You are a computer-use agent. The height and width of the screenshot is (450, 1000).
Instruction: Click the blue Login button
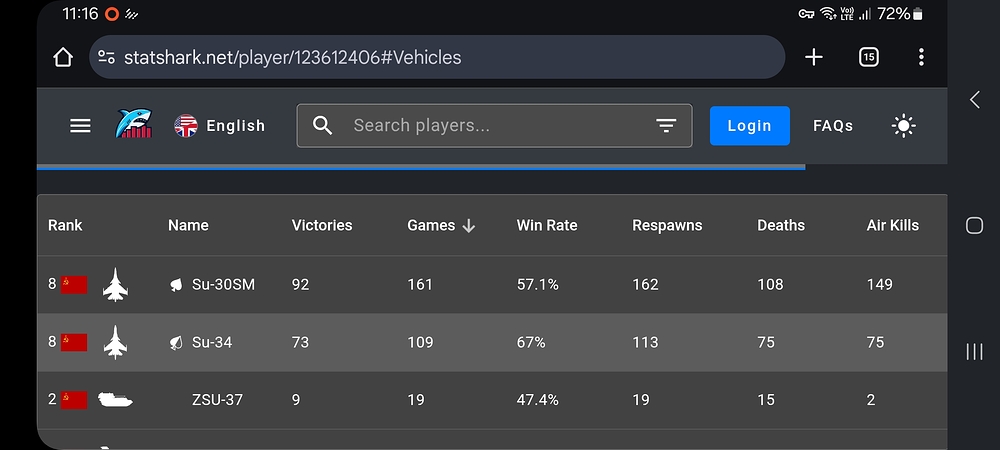pyautogui.click(x=749, y=126)
